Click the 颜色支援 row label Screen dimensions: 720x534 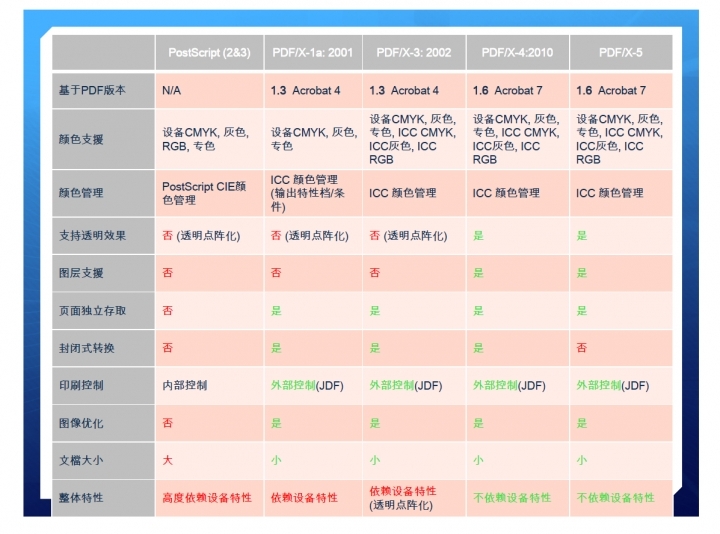coord(81,139)
